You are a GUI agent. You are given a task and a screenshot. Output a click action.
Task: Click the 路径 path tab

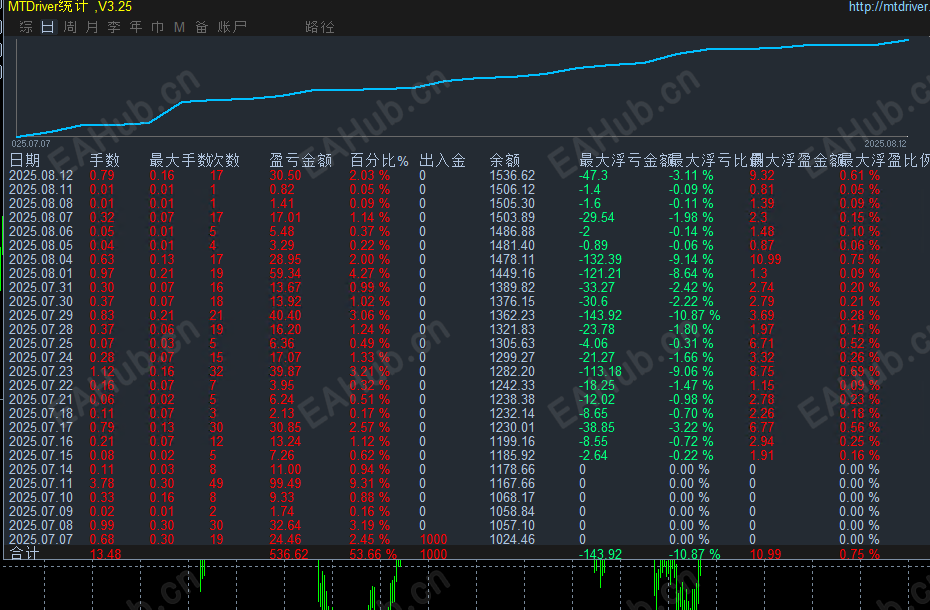[x=320, y=27]
